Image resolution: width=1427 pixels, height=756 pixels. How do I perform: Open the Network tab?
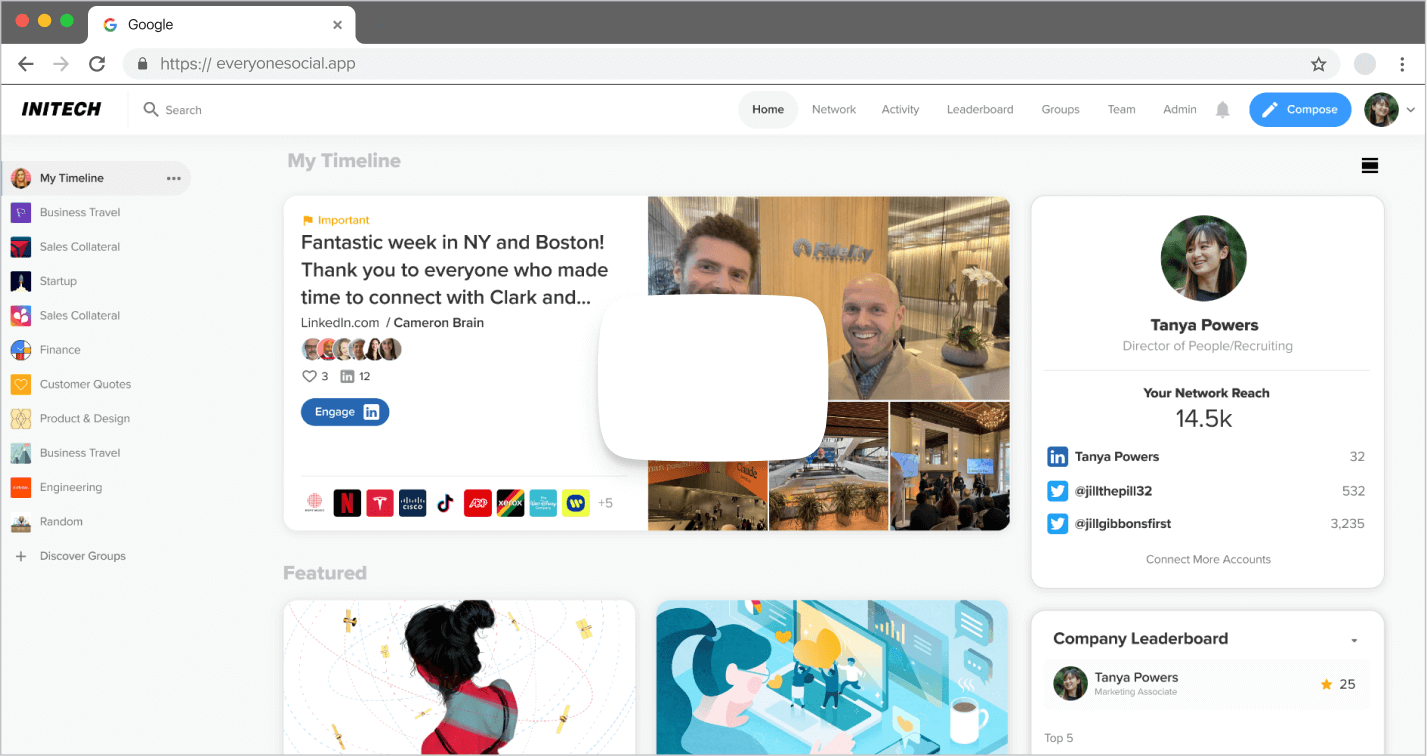pyautogui.click(x=833, y=110)
